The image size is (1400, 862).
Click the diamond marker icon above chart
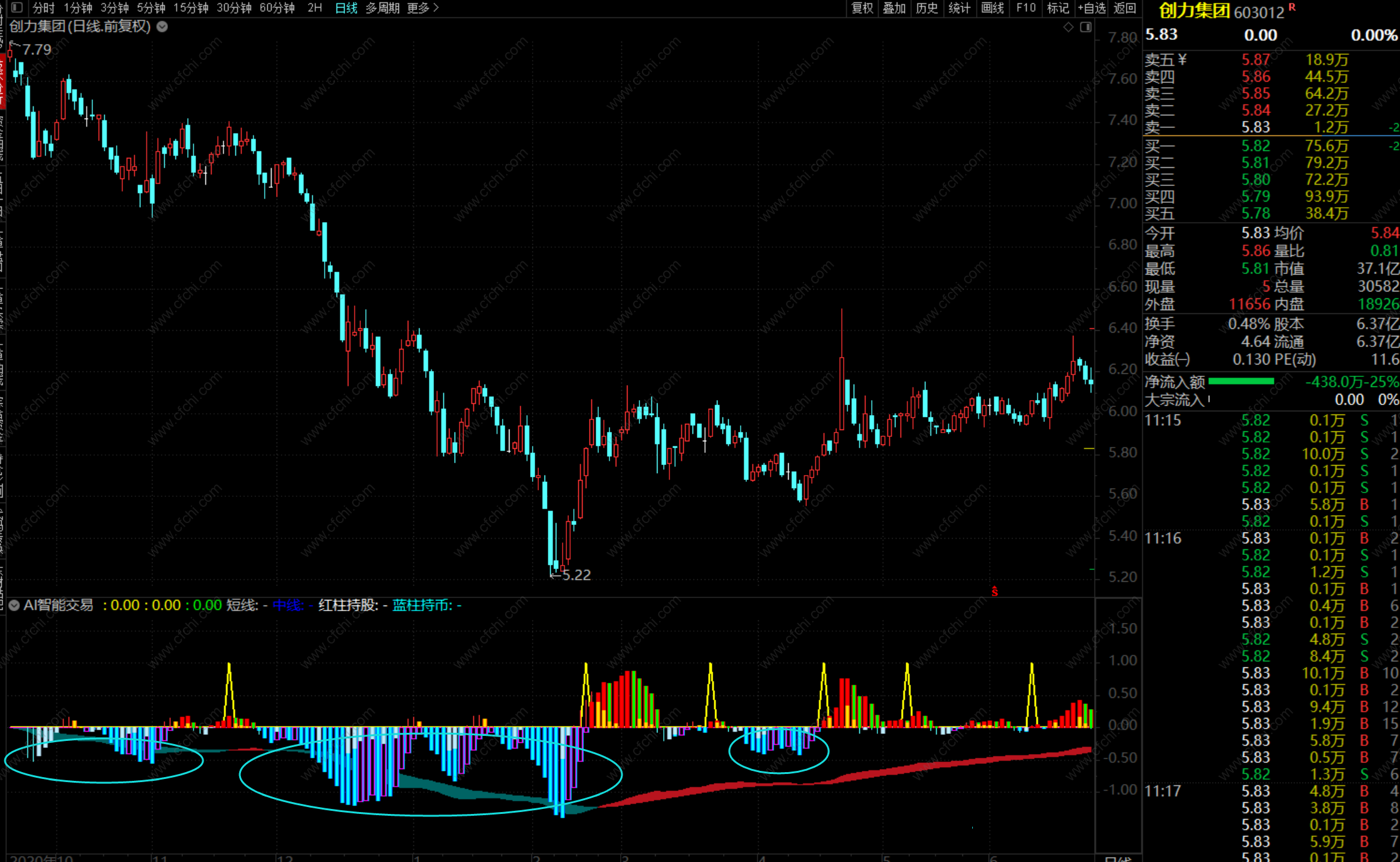coord(1068,27)
